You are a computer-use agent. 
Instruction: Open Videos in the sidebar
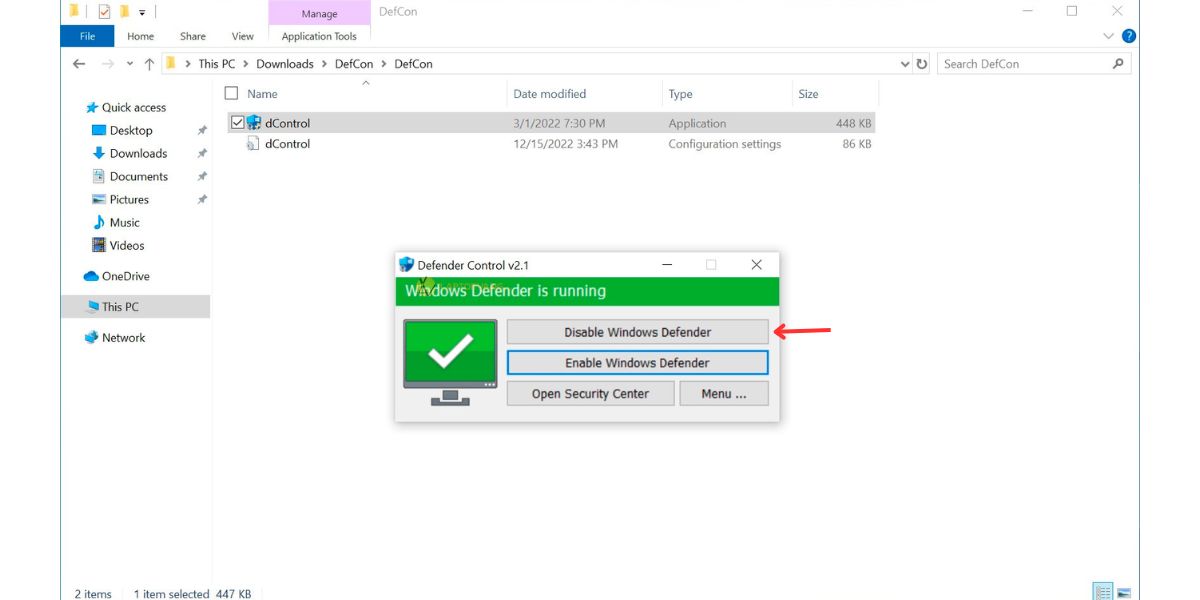pyautogui.click(x=127, y=245)
